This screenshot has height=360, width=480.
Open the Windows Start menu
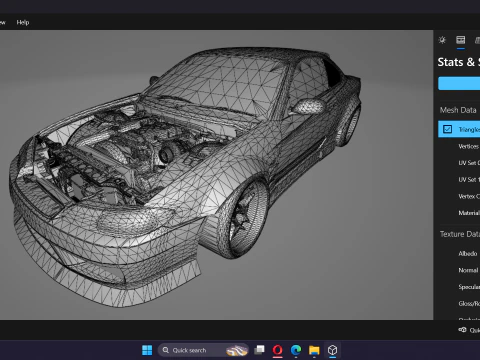147,350
